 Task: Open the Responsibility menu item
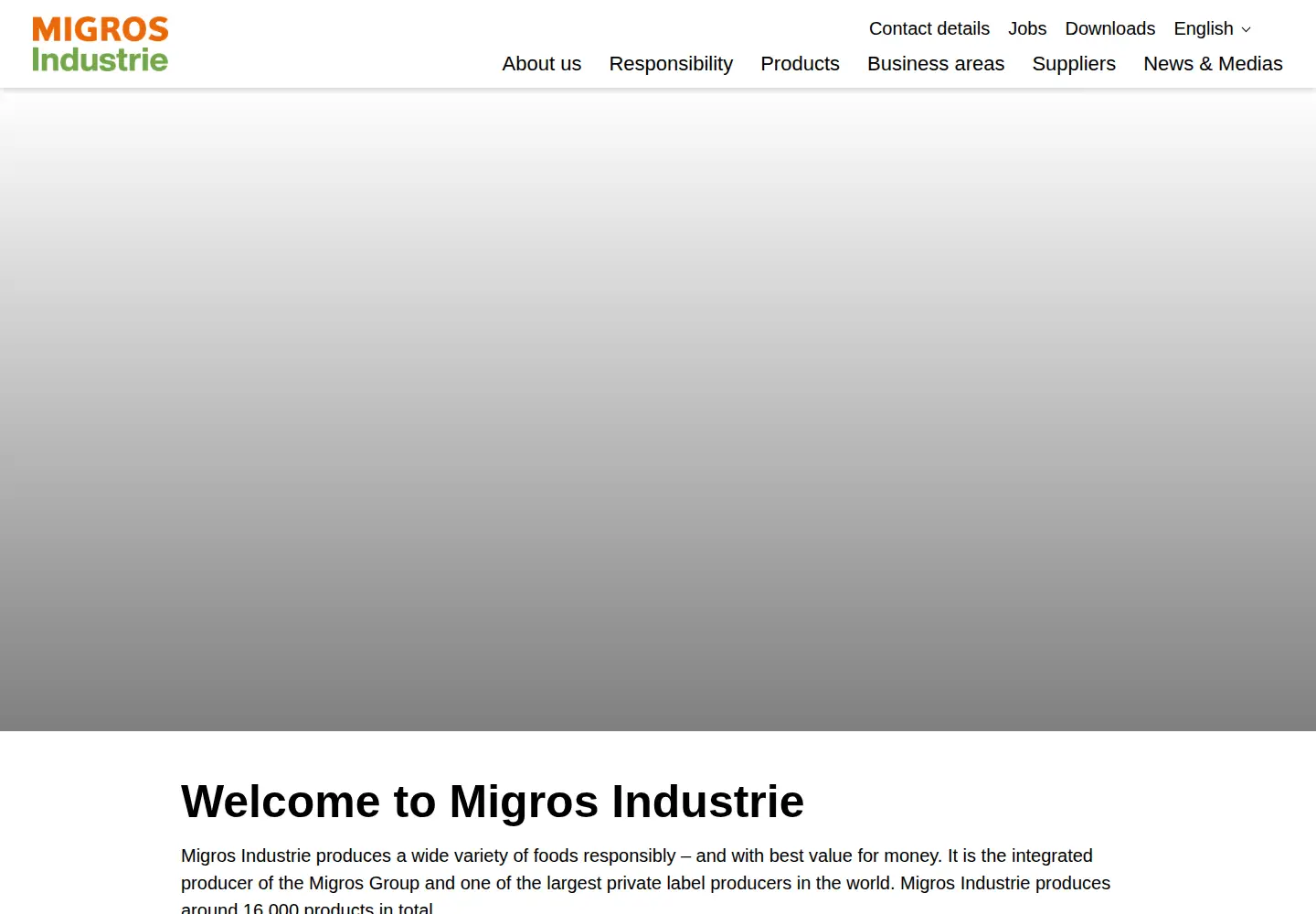pos(671,64)
